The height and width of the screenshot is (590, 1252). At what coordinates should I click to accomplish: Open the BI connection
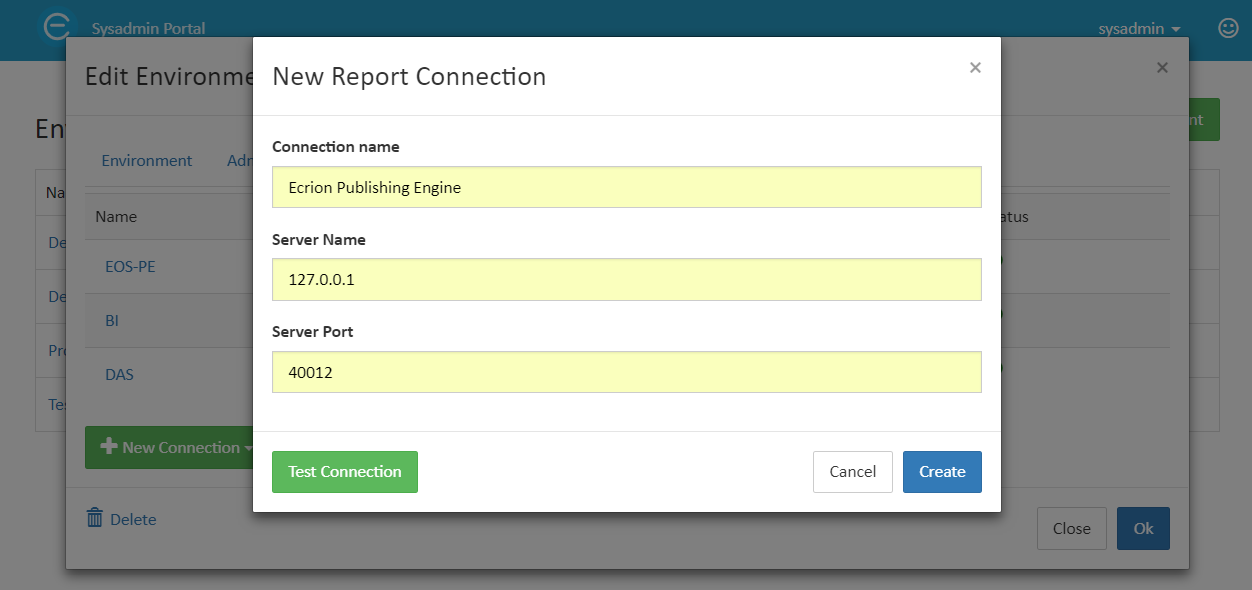(x=112, y=321)
